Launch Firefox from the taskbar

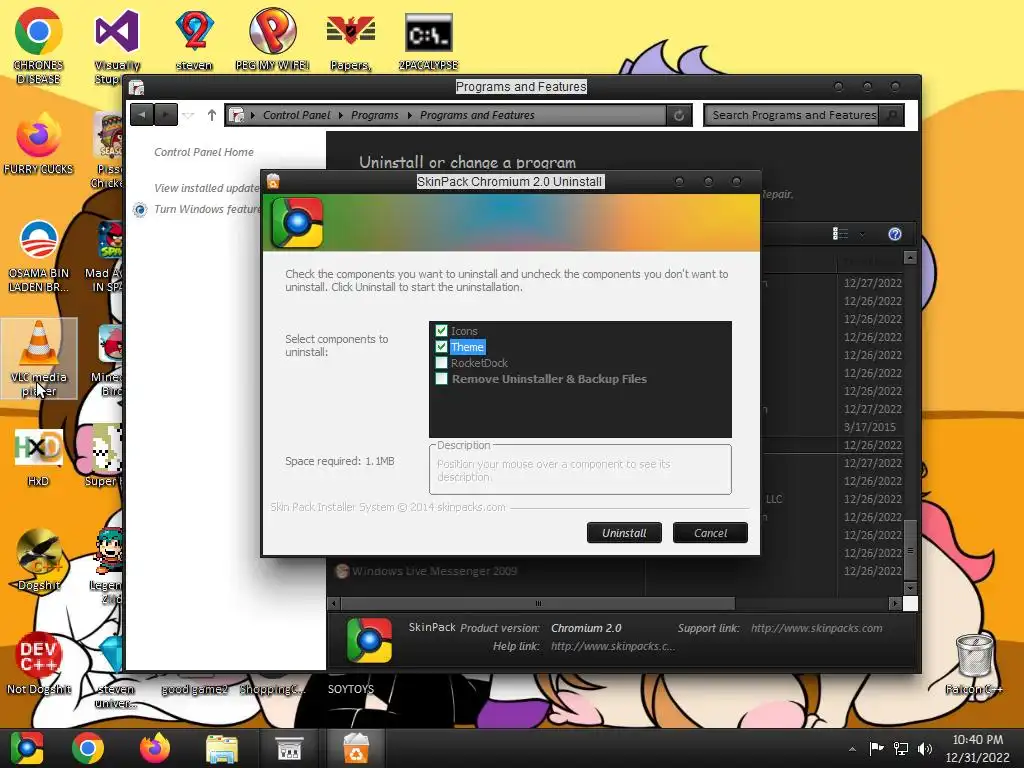coord(155,748)
